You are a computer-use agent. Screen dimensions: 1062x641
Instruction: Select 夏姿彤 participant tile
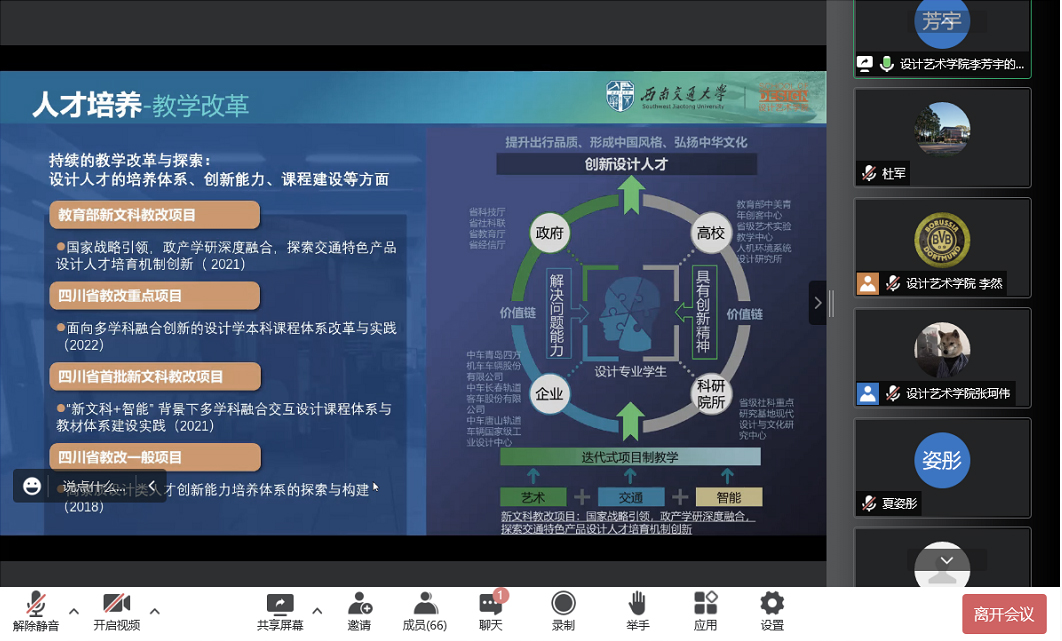pos(942,468)
